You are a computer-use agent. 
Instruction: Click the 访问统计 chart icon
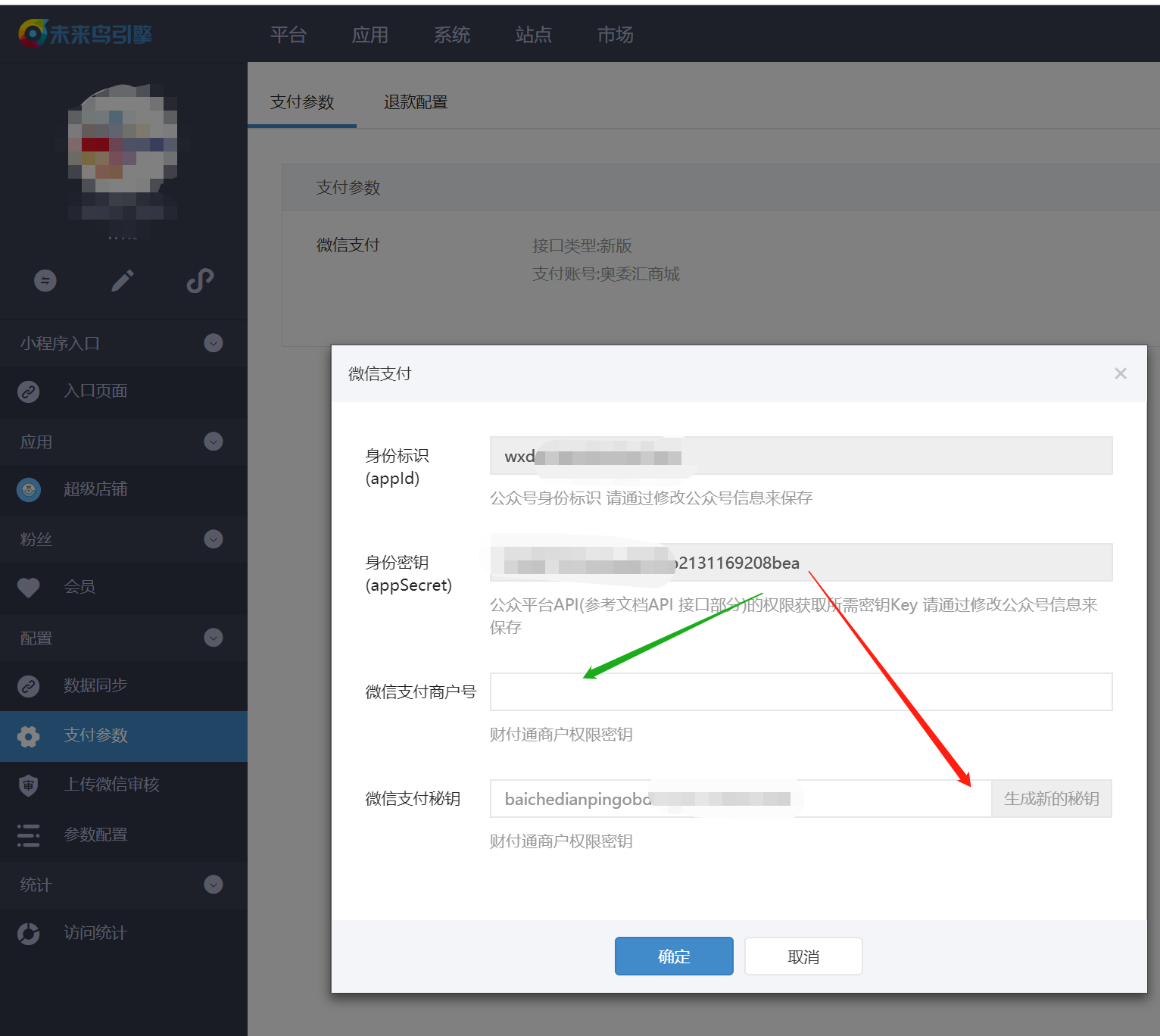click(29, 934)
